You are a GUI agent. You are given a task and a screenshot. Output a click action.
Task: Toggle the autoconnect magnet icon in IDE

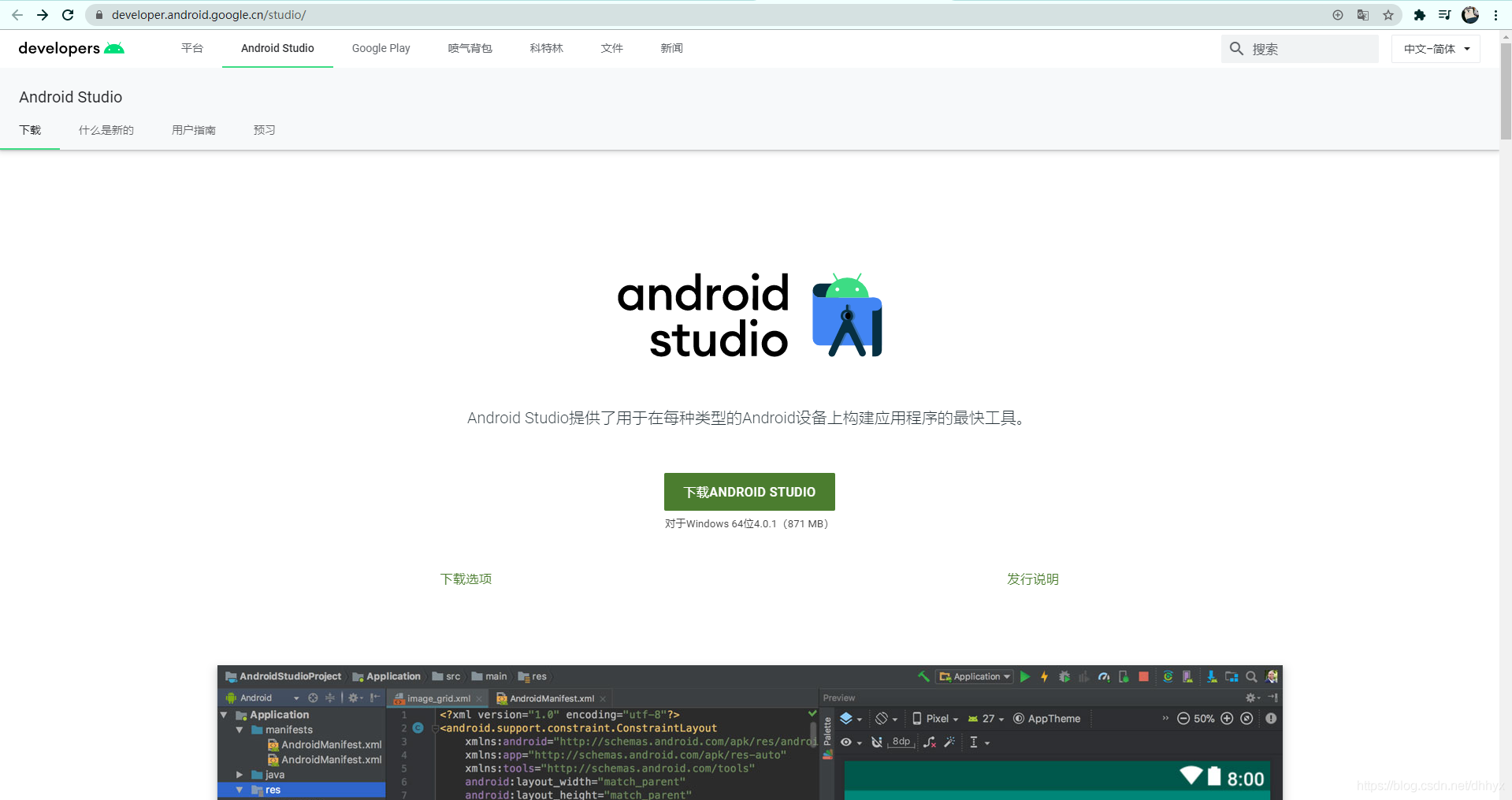pyautogui.click(x=877, y=742)
